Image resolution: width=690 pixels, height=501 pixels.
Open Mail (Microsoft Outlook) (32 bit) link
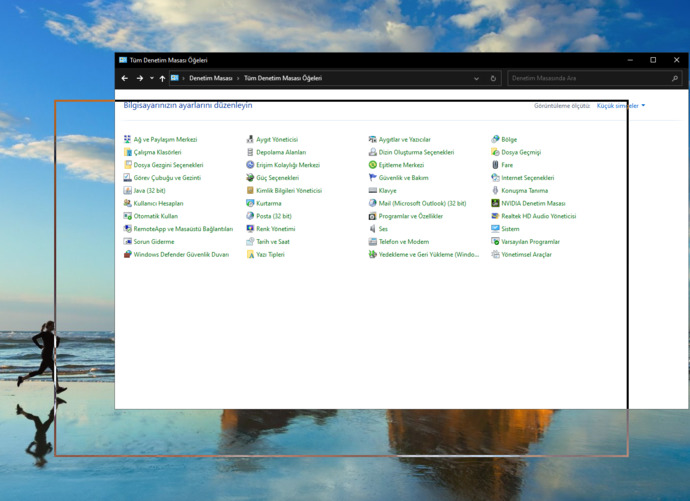pos(422,203)
